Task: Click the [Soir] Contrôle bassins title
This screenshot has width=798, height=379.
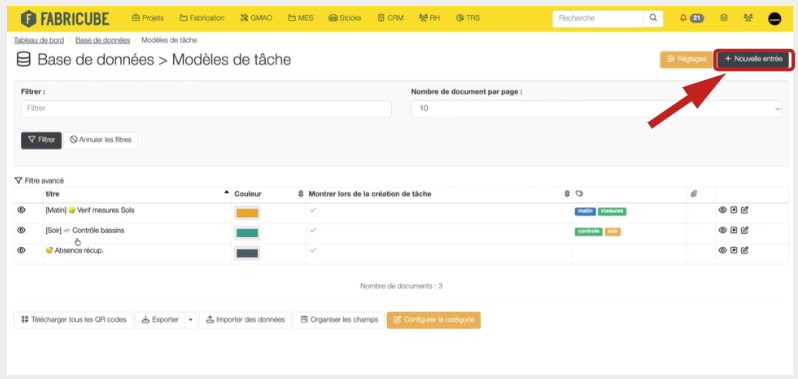Action: click(84, 230)
